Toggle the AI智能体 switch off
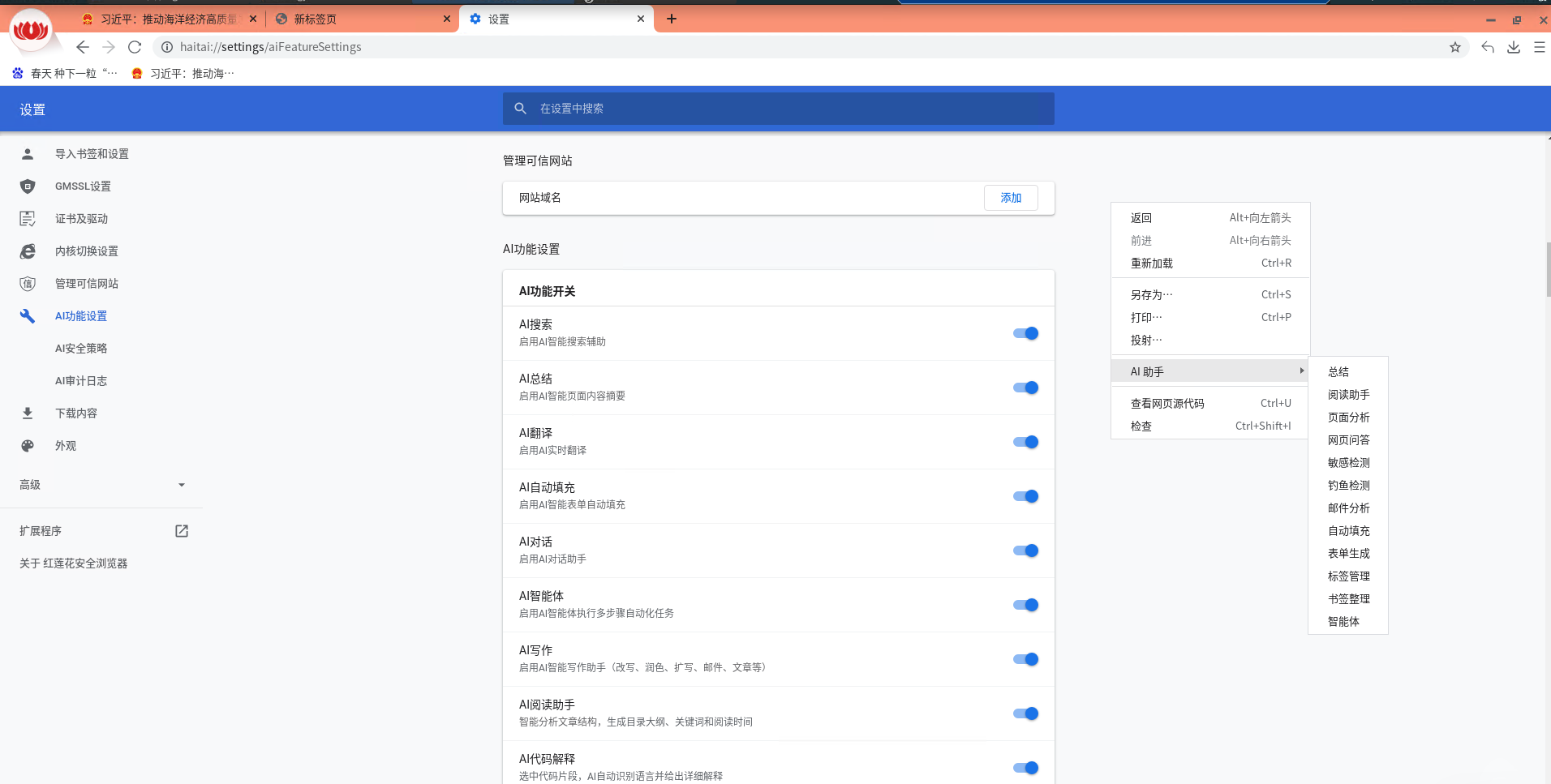Viewport: 1551px width, 784px height. (1025, 605)
